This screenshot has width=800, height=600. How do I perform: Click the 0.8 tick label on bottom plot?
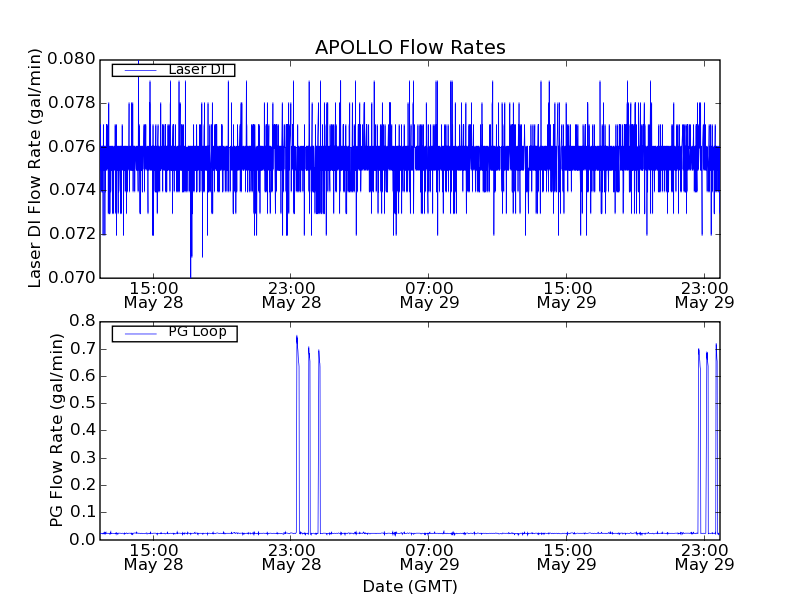tap(82, 321)
